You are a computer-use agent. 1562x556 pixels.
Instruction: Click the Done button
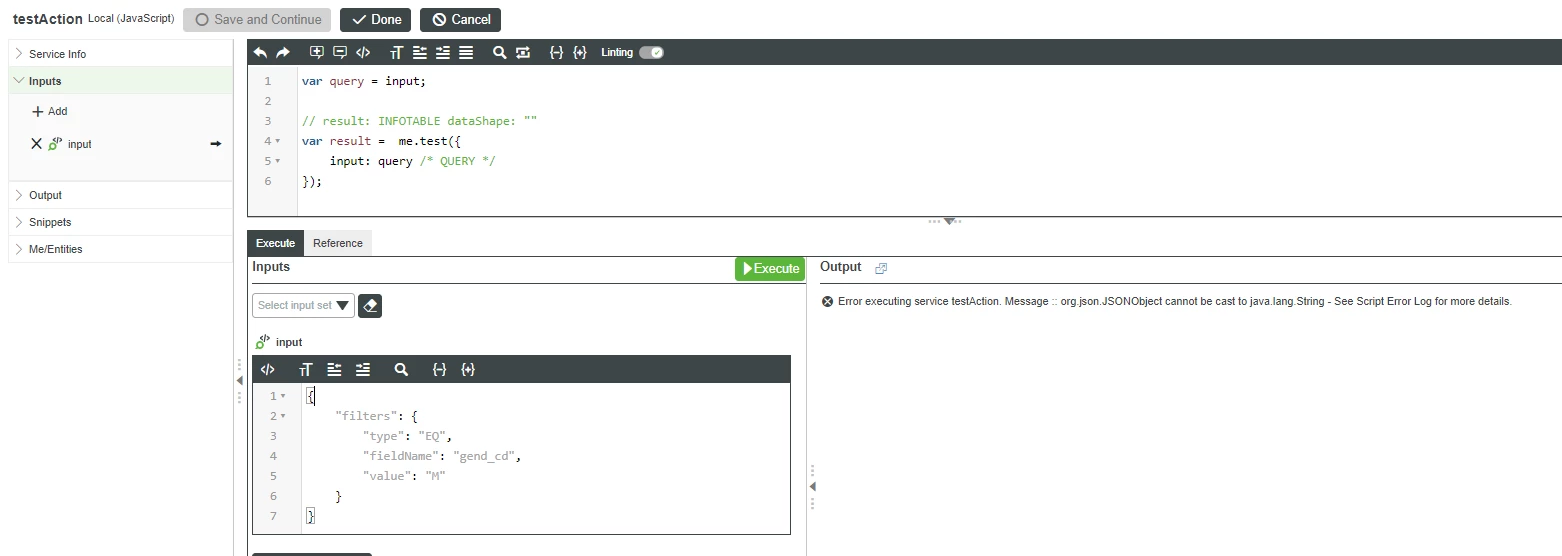(x=376, y=19)
